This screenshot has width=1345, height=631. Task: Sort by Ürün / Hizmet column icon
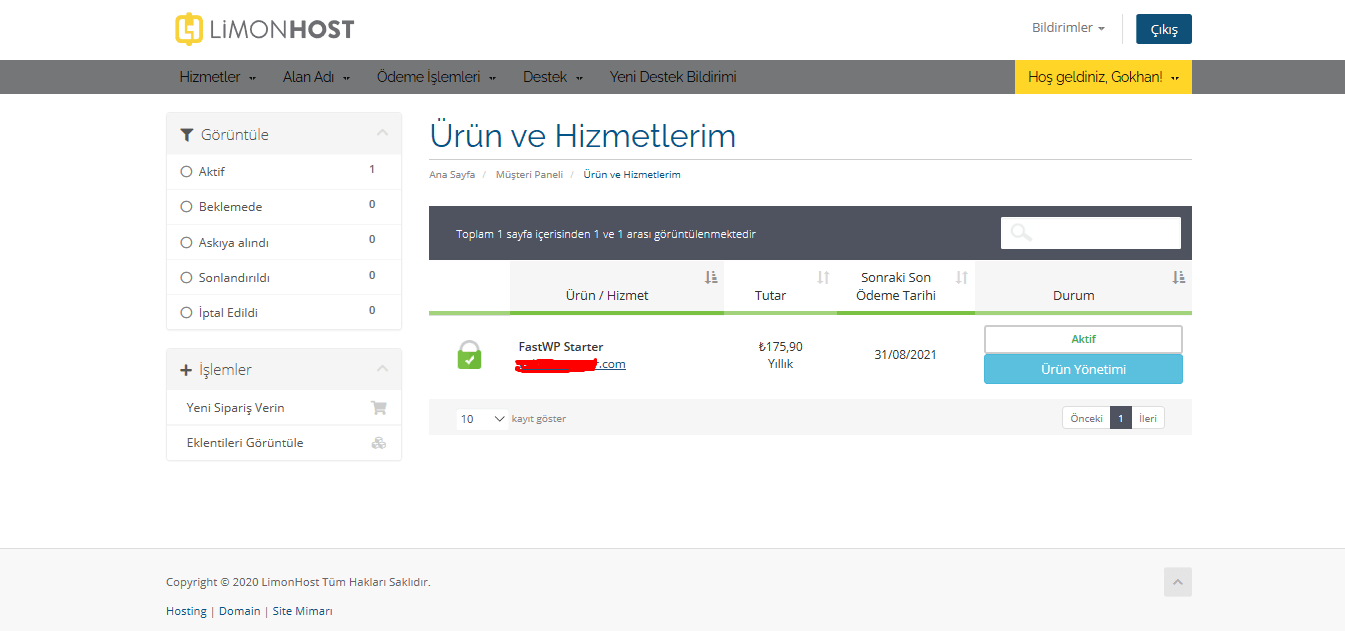click(711, 277)
